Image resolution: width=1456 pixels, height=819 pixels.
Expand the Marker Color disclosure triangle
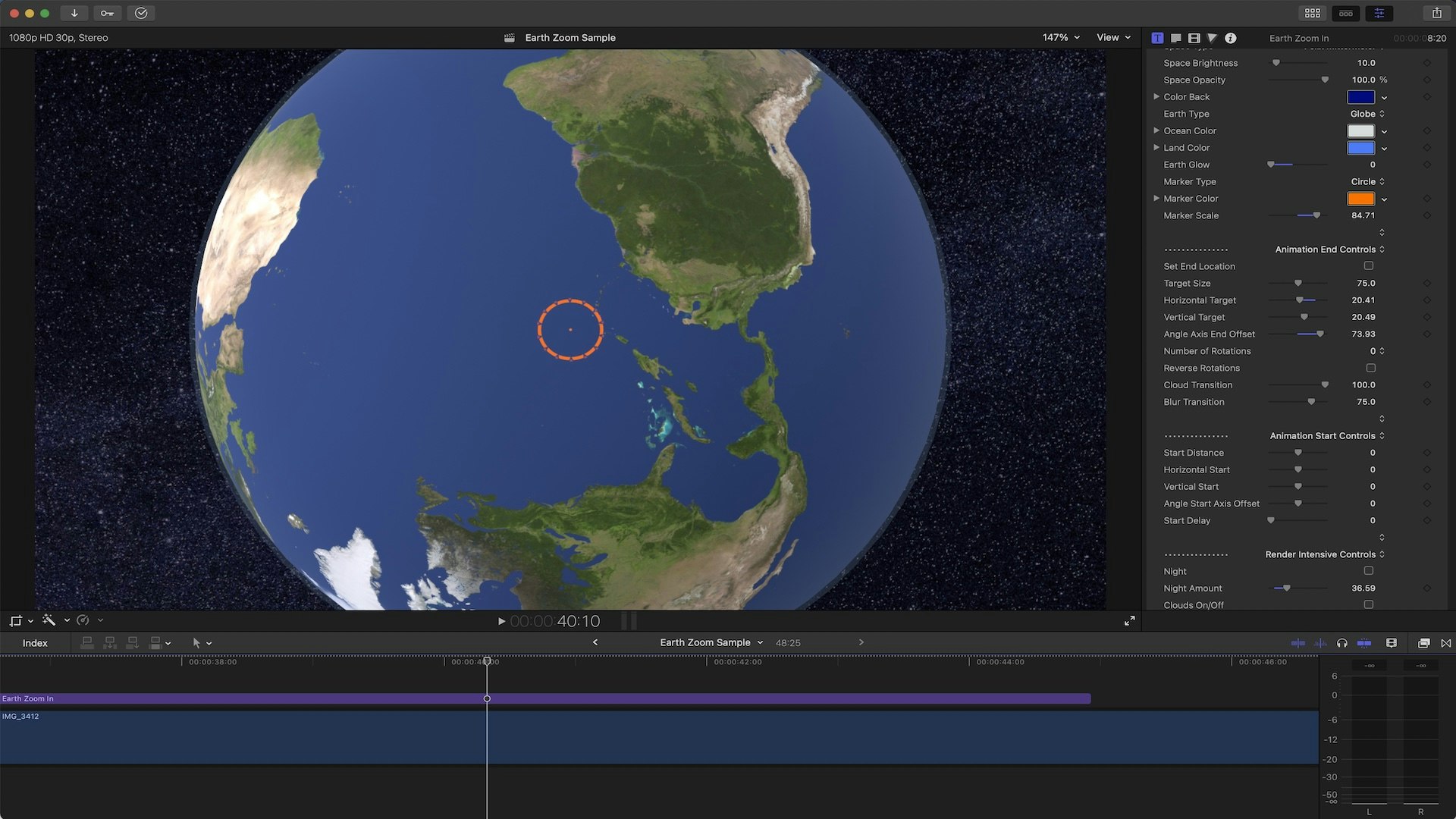[x=1156, y=198]
